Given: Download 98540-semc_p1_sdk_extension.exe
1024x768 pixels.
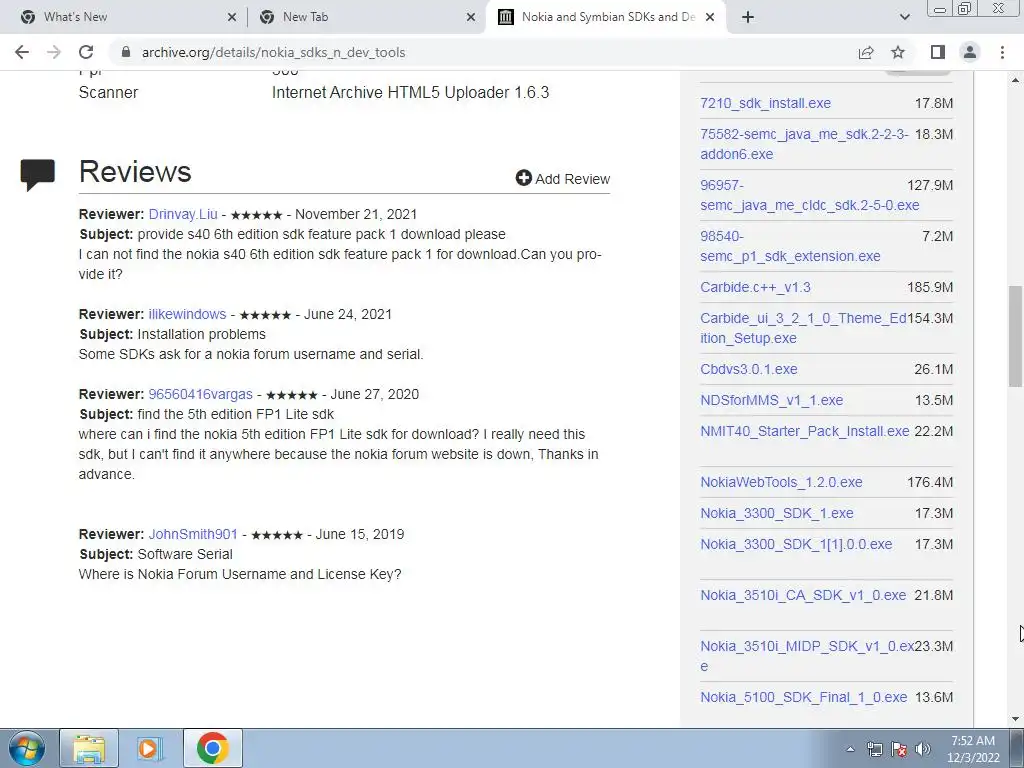Looking at the screenshot, I should tap(790, 246).
